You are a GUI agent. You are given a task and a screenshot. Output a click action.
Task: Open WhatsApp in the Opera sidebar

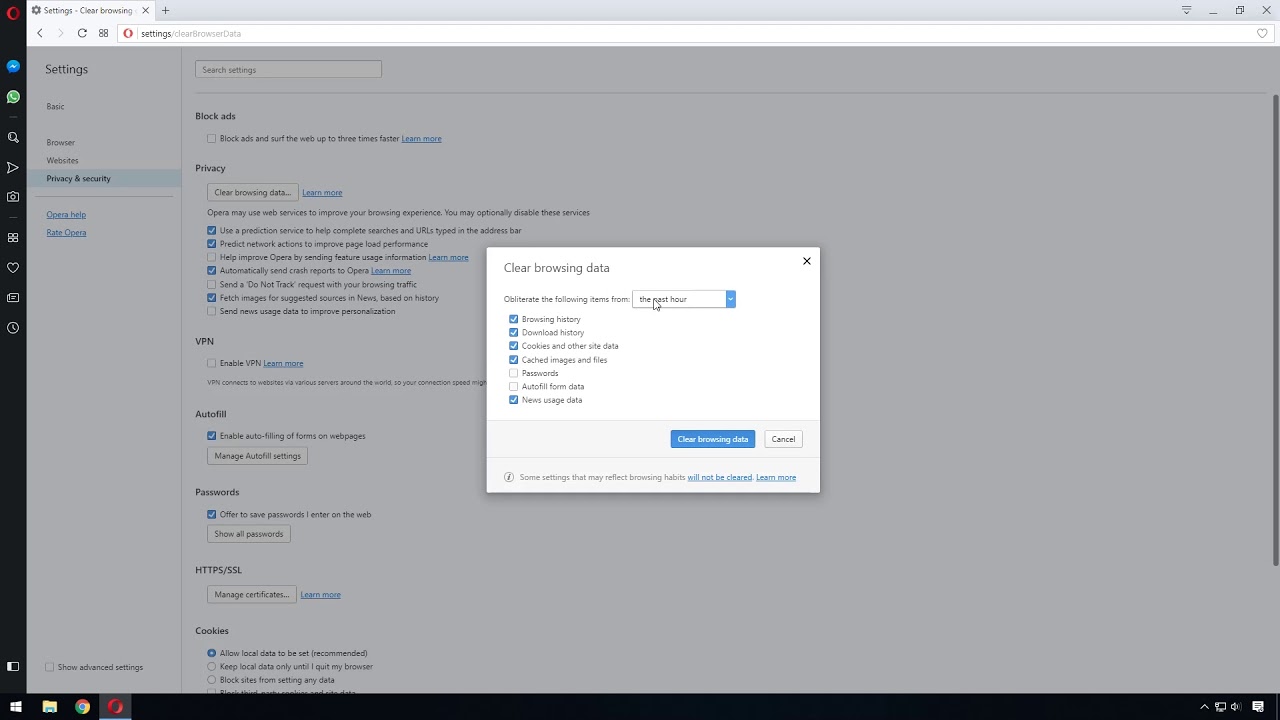[13, 97]
